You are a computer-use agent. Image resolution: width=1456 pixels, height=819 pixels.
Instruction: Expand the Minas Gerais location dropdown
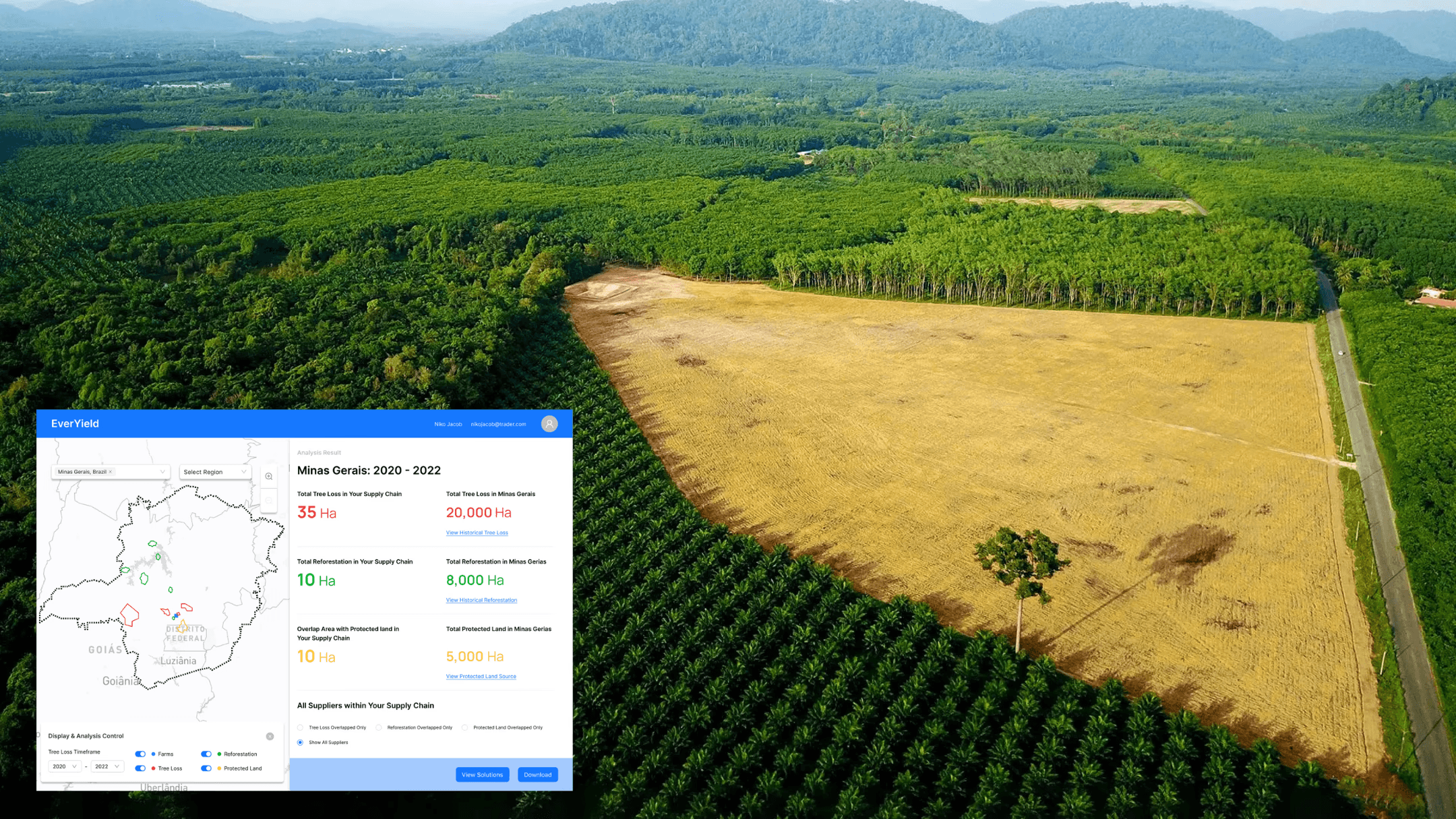[162, 472]
